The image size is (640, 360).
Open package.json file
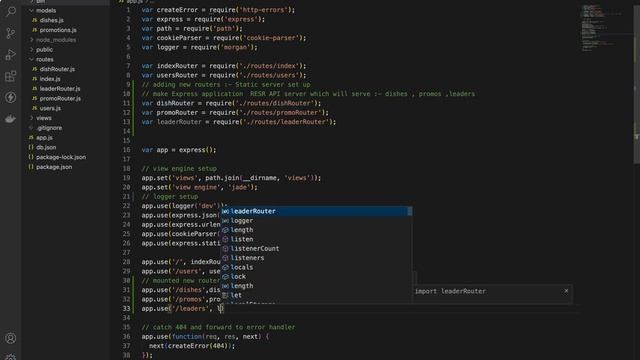tap(54, 167)
